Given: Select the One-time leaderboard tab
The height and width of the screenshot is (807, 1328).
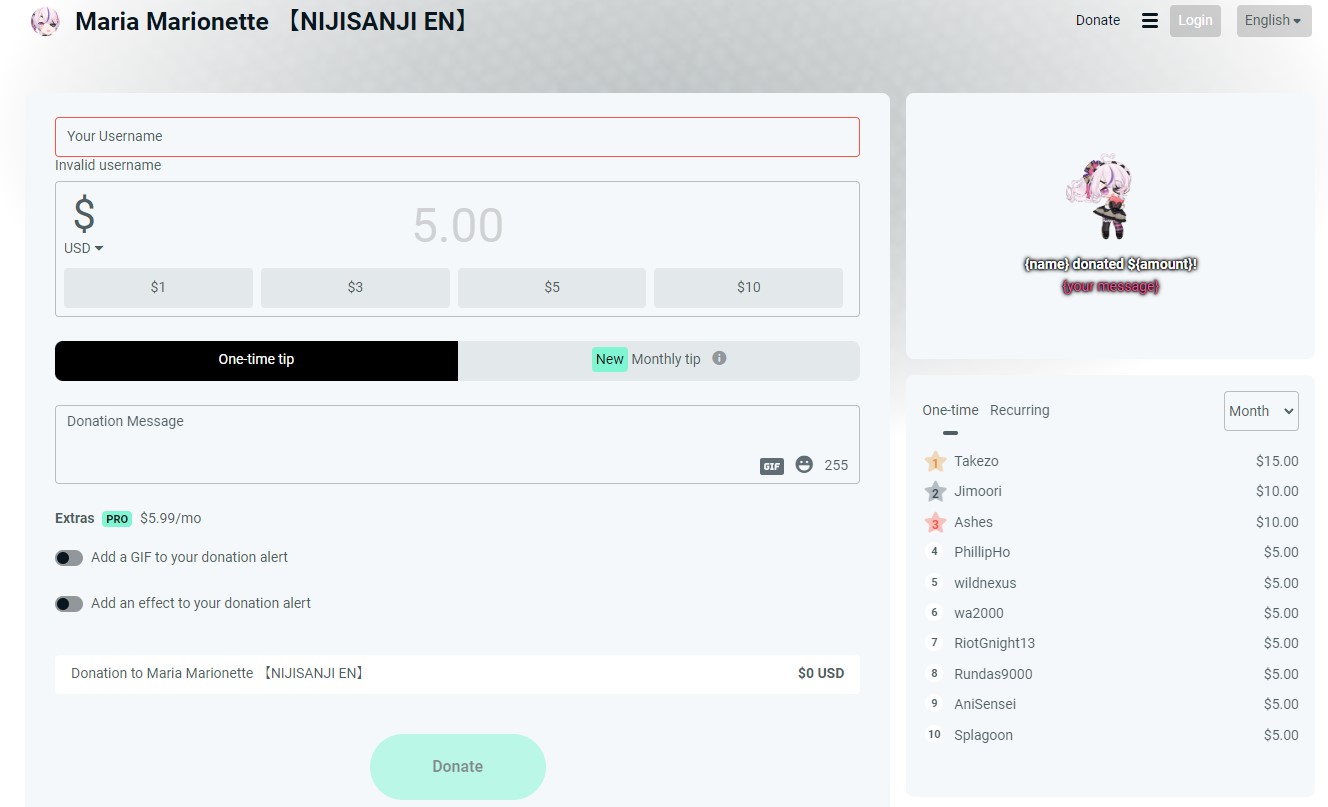Looking at the screenshot, I should [x=950, y=410].
